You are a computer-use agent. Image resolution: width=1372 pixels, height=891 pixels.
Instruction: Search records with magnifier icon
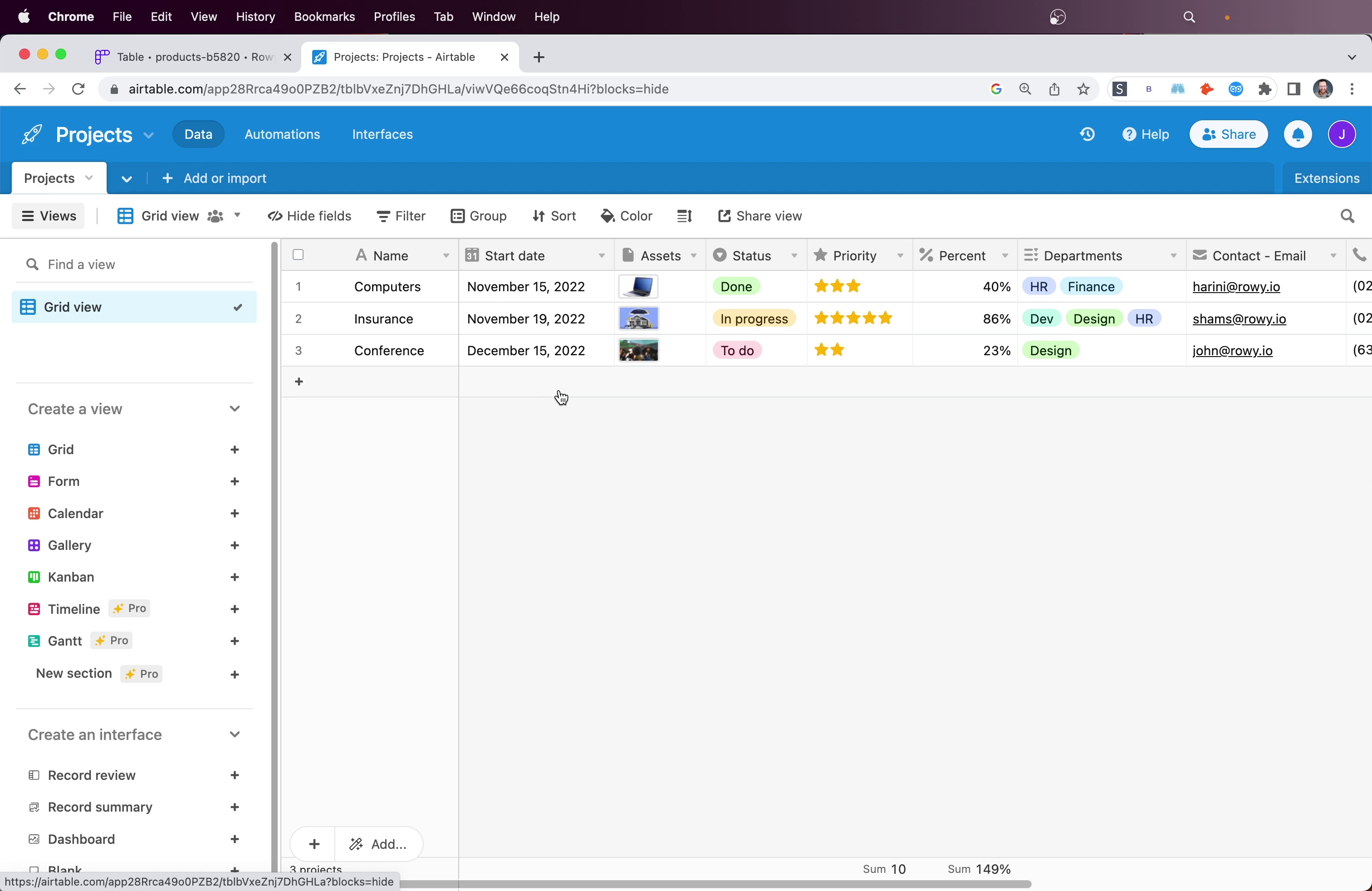coord(1347,217)
